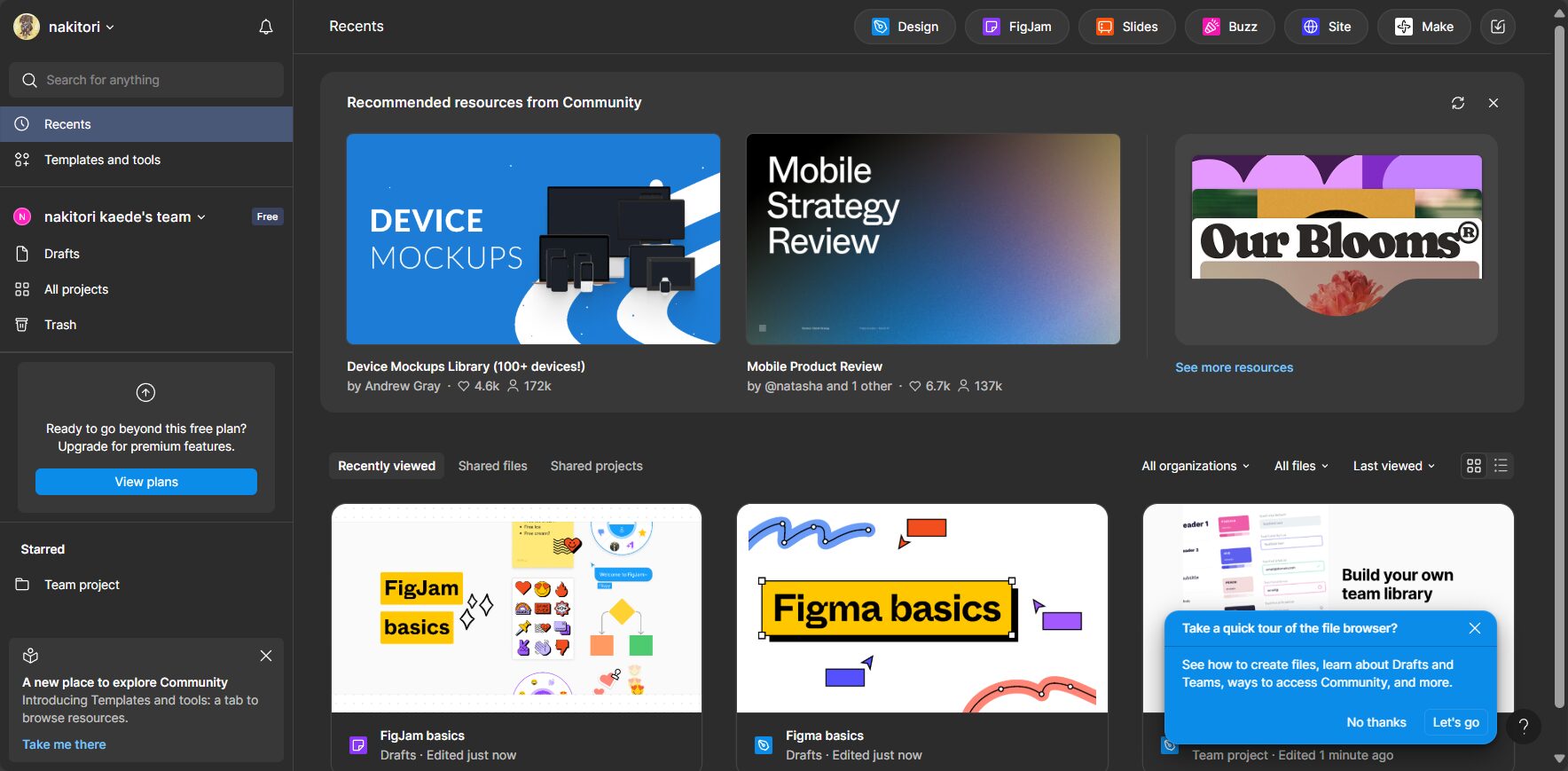Switch to list view
This screenshot has width=1568, height=771.
pyautogui.click(x=1501, y=466)
